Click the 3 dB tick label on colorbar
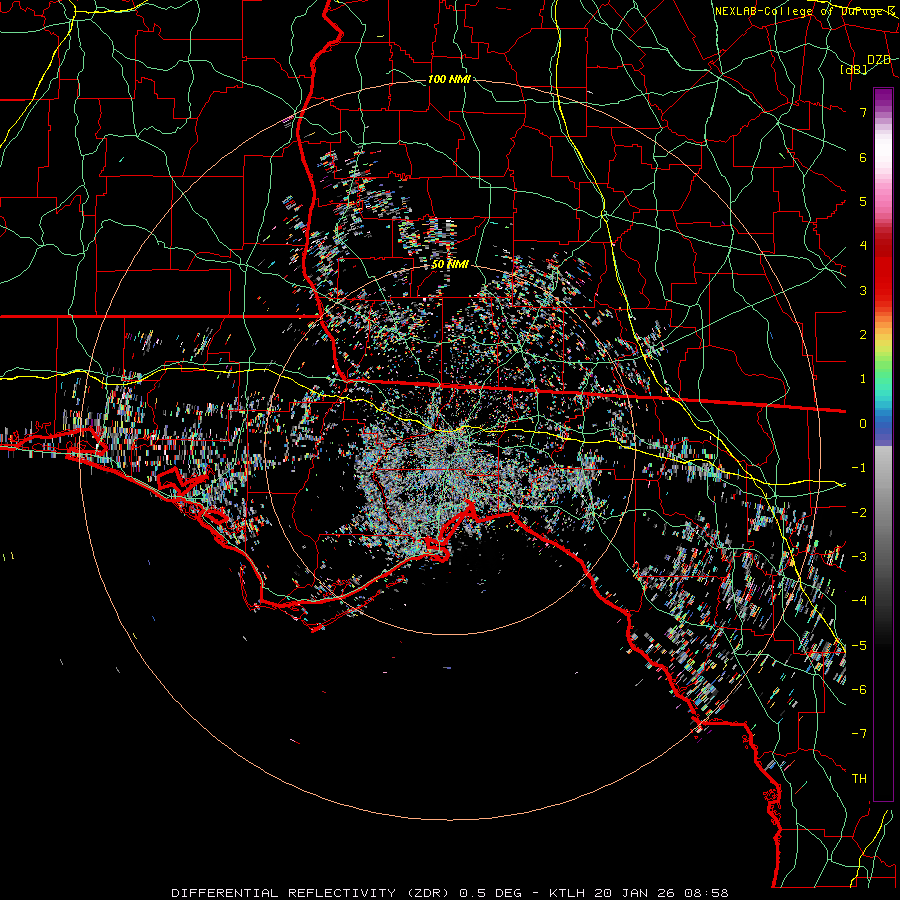The image size is (900, 900). tap(863, 290)
